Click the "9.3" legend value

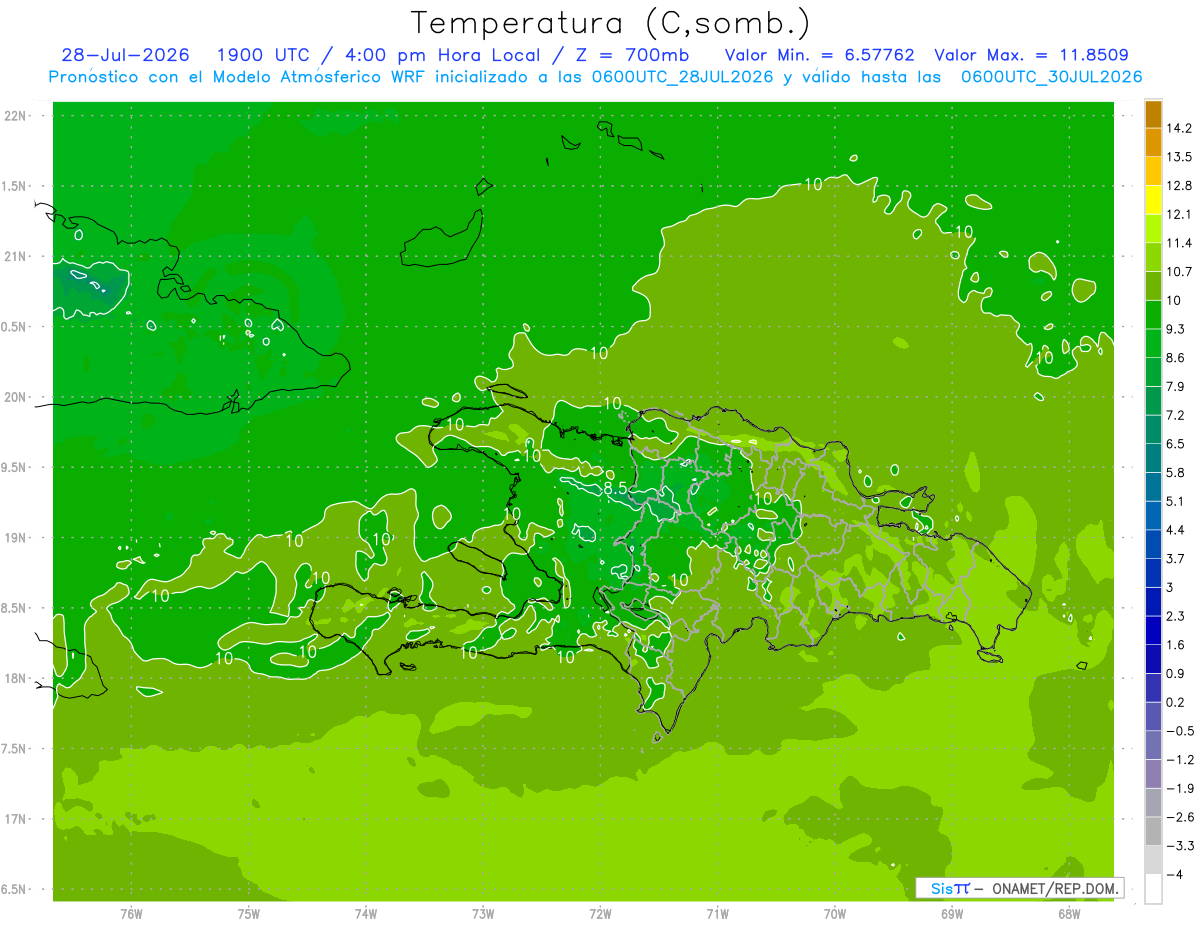(x=1175, y=329)
